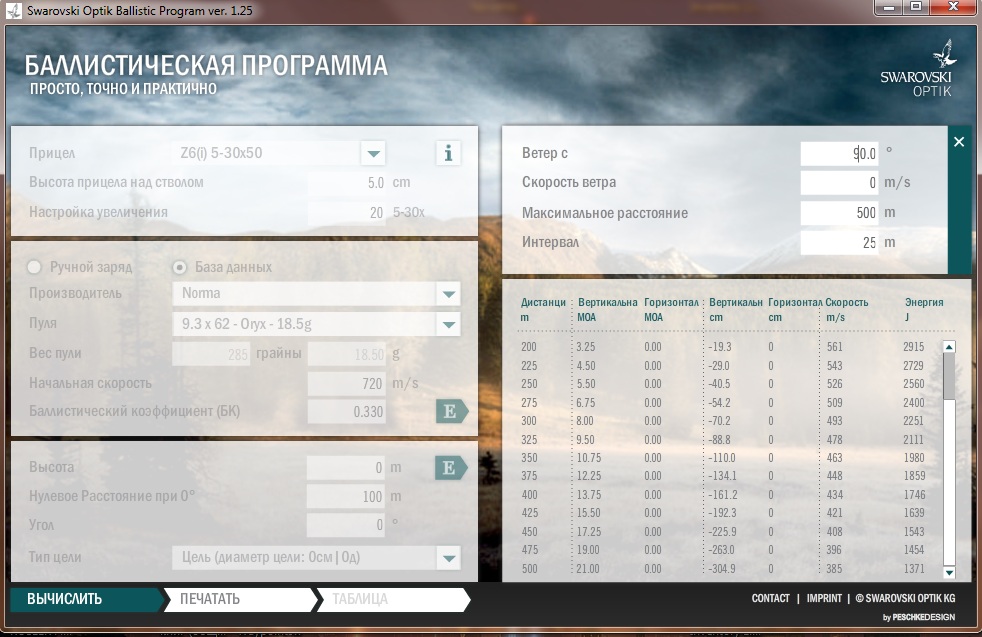Open the CONTACT link
Image resolution: width=982 pixels, height=637 pixels.
pos(770,598)
